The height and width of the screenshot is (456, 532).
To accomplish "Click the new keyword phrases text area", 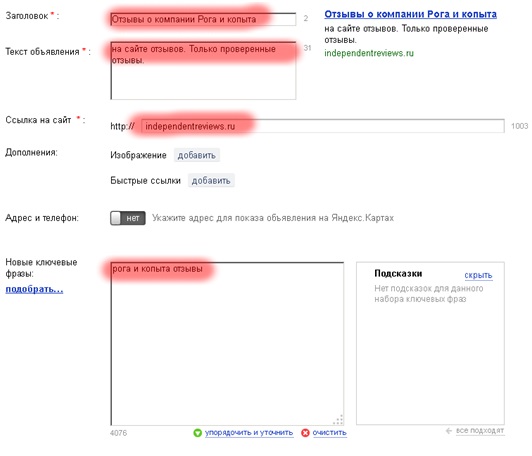I will pos(227,343).
